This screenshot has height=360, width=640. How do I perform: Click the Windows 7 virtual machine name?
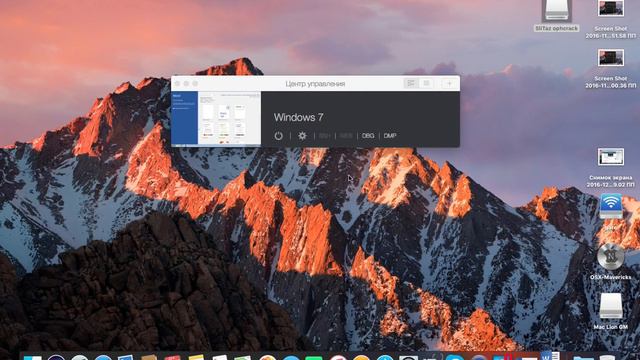(298, 118)
